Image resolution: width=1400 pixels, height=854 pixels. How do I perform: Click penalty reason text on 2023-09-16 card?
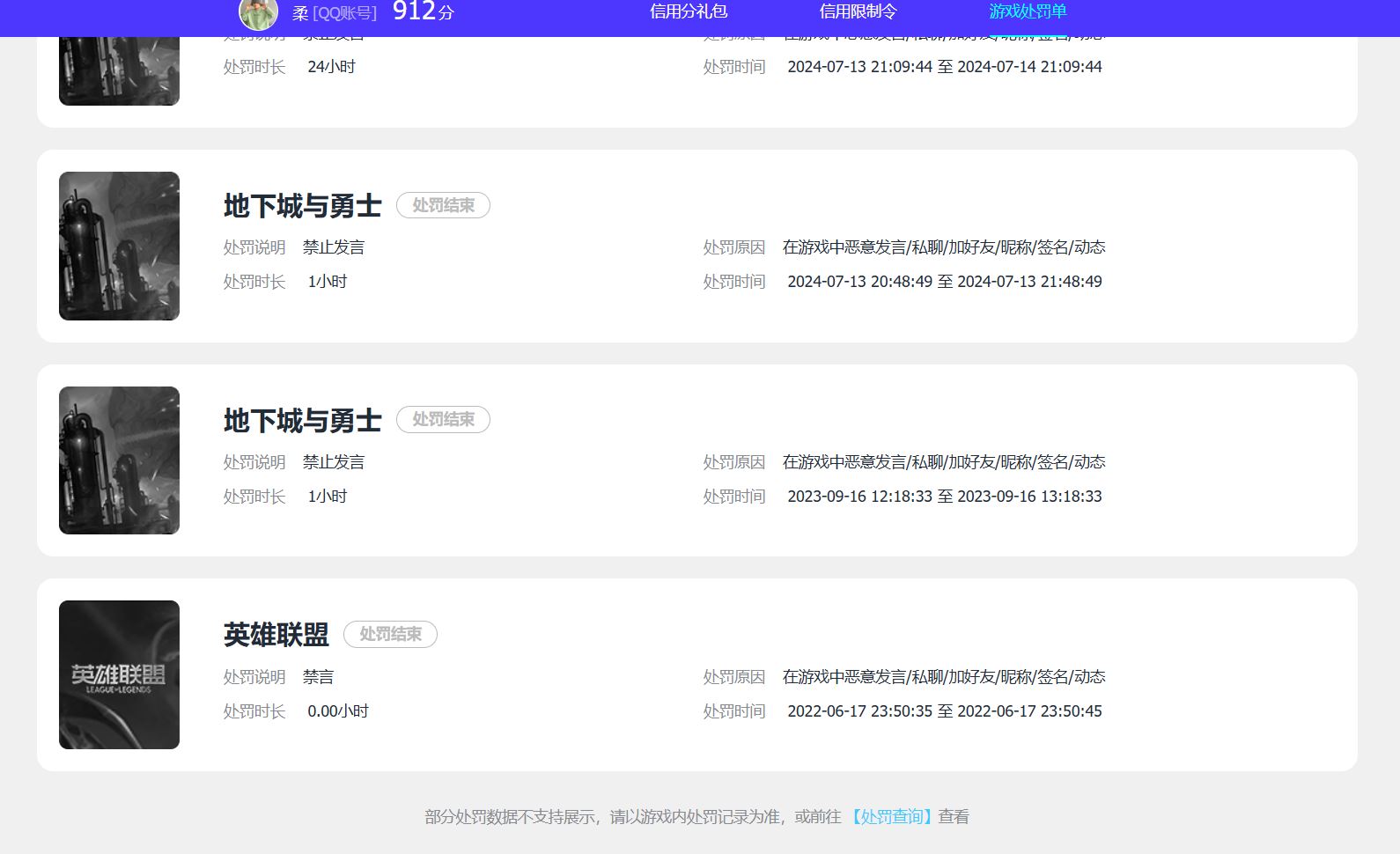944,462
